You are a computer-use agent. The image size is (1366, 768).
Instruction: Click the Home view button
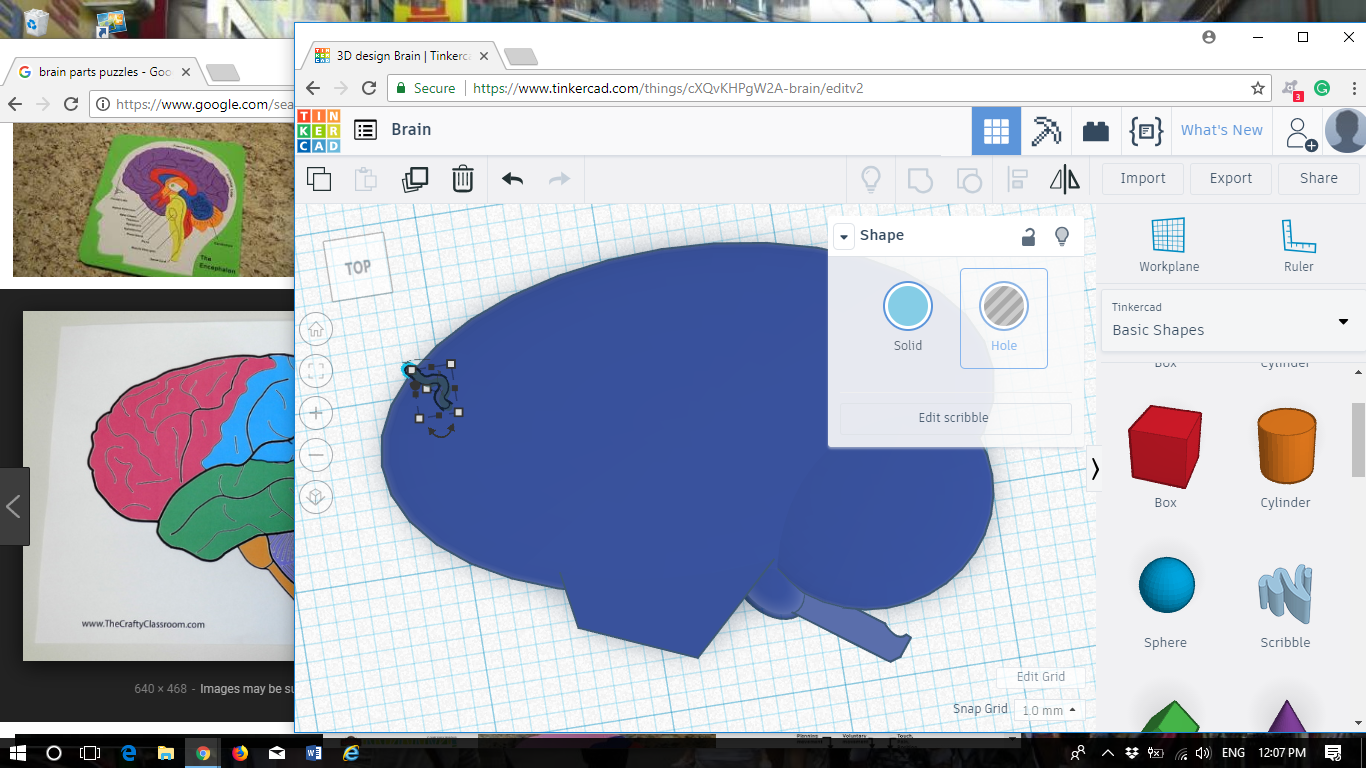point(316,328)
